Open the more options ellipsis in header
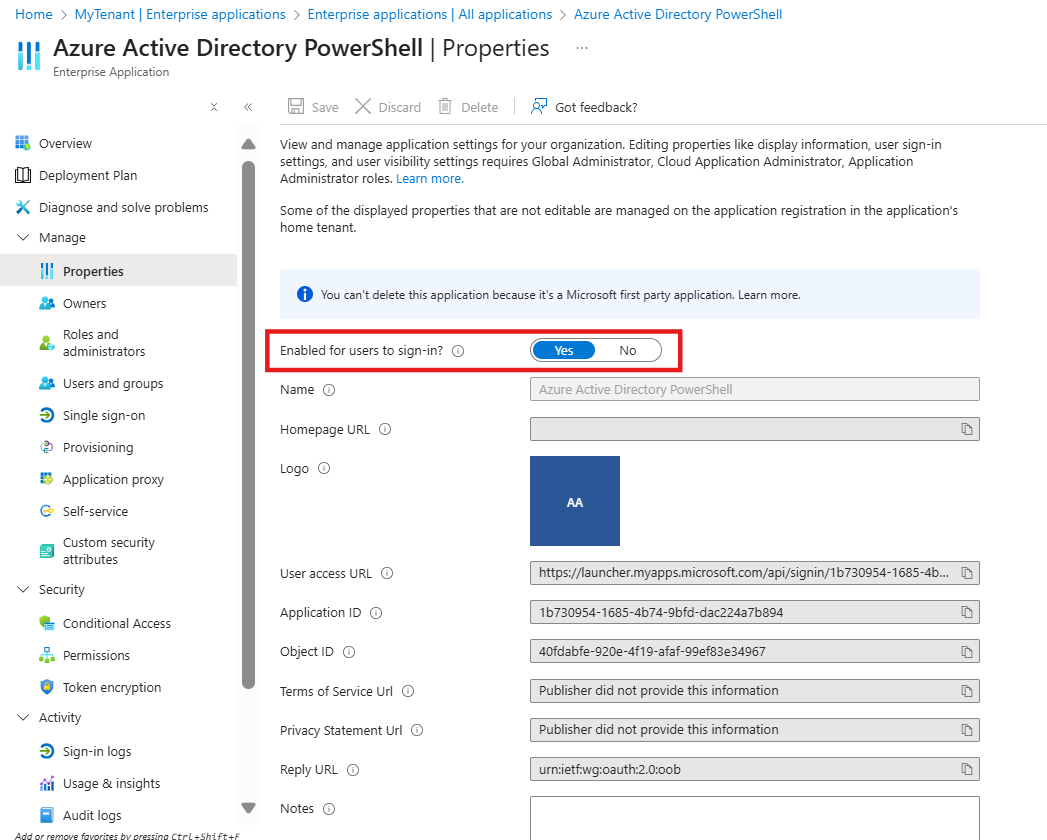The width and height of the screenshot is (1047, 840). [x=582, y=48]
